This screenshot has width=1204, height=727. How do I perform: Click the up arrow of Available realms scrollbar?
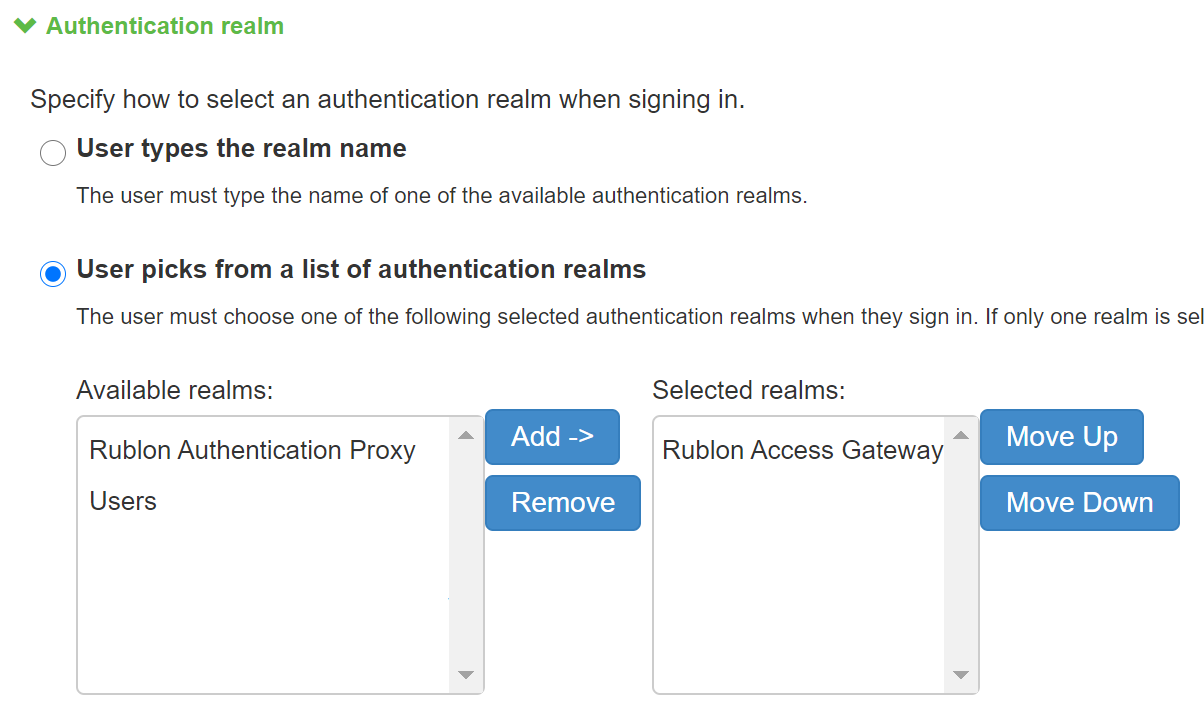click(x=465, y=435)
